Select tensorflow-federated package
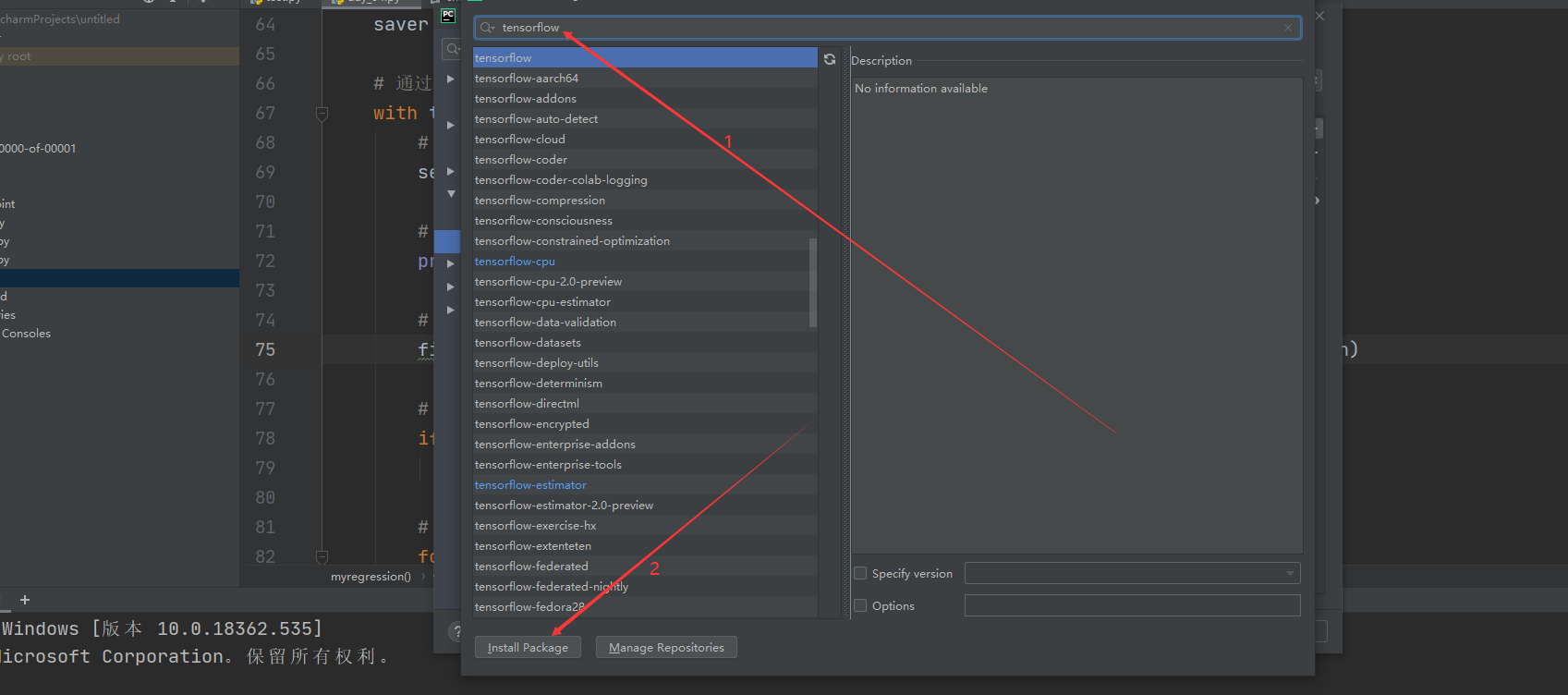This screenshot has height=695, width=1568. (x=645, y=566)
